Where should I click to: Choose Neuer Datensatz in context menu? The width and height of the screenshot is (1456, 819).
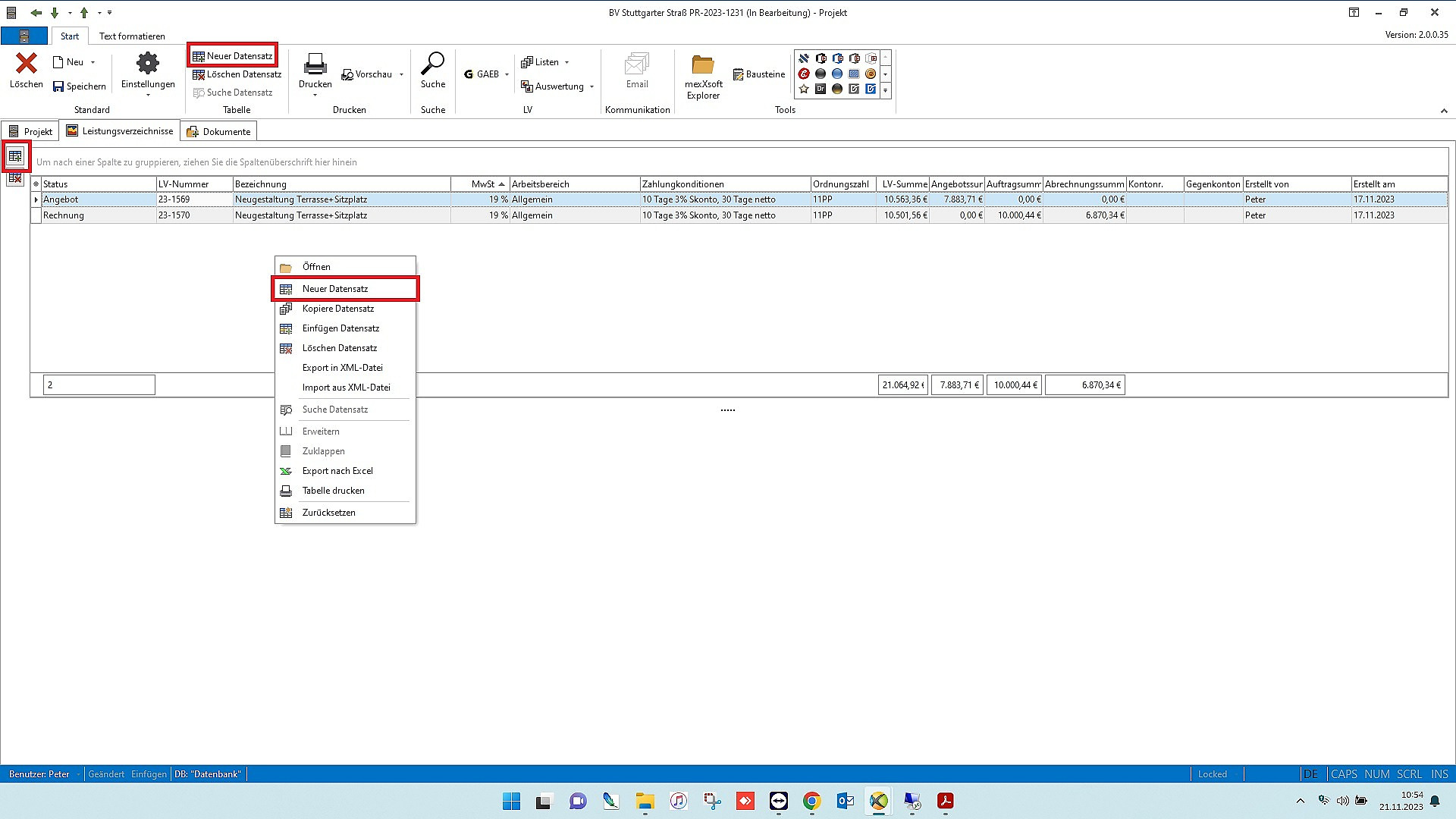point(345,289)
